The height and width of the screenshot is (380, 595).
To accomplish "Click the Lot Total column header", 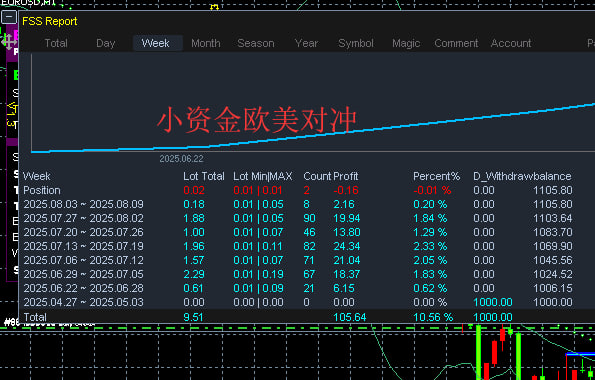I will pos(204,177).
